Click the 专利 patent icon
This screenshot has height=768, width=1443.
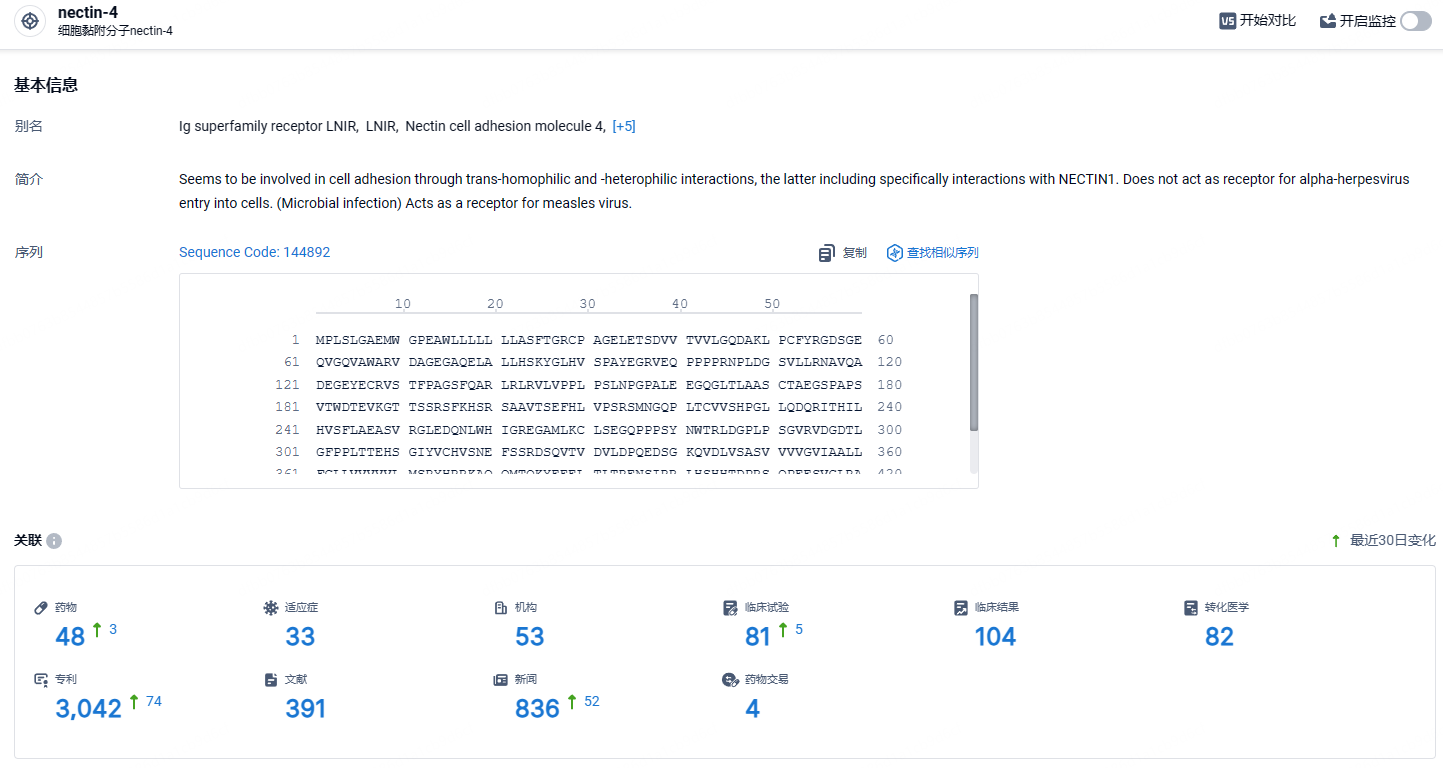point(41,679)
